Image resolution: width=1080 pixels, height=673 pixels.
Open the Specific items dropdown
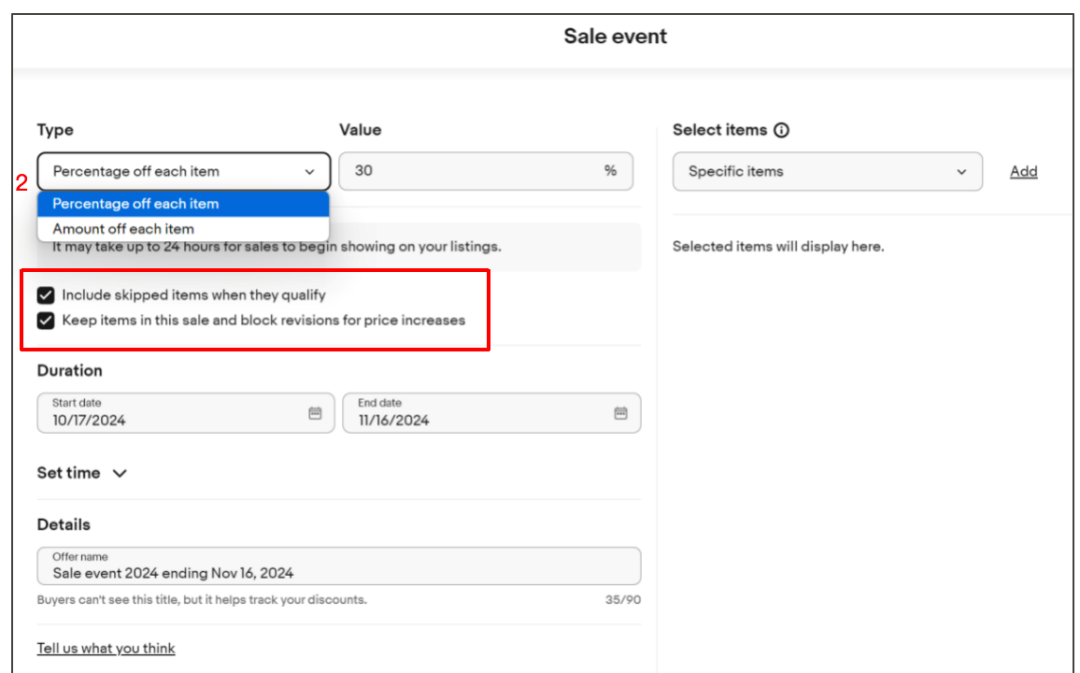pyautogui.click(x=827, y=171)
